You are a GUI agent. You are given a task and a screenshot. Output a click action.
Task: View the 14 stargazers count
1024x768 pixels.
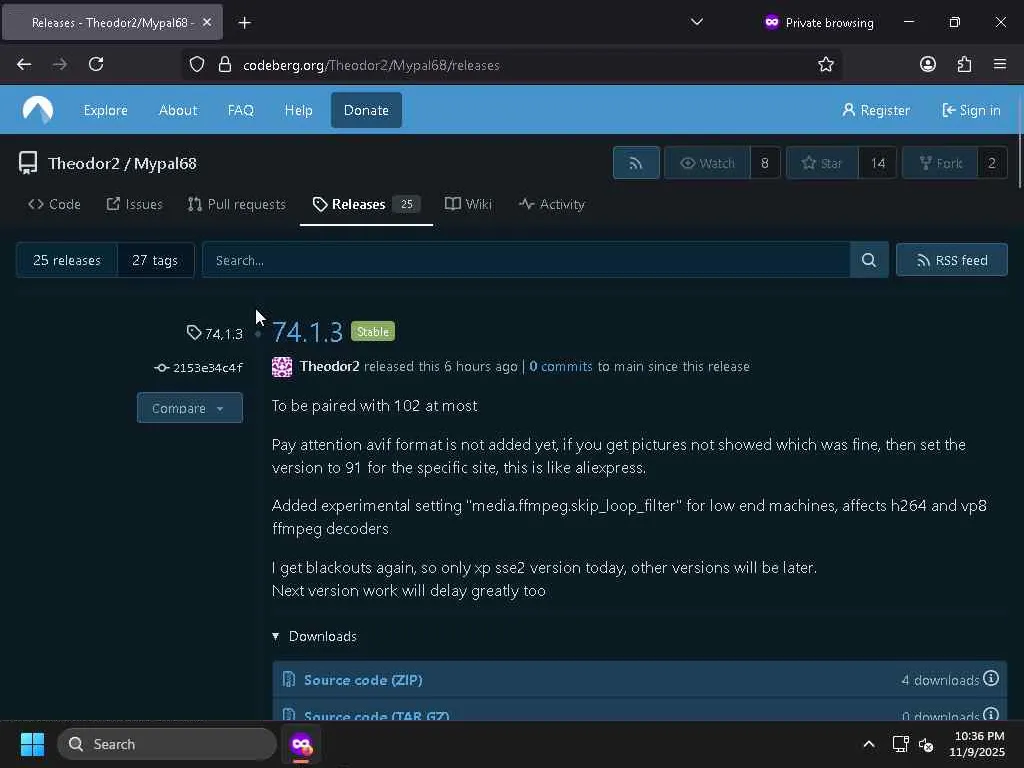(x=878, y=163)
